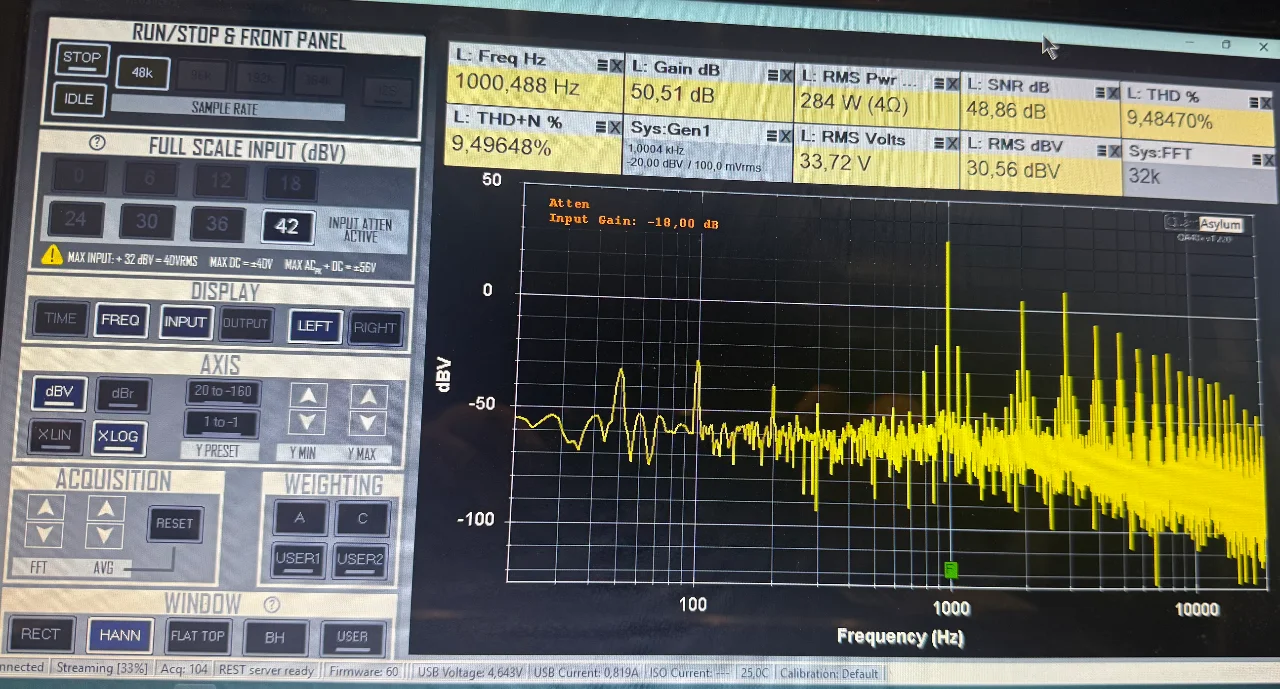The width and height of the screenshot is (1280, 689).
Task: Increase Y MAX with the up arrow
Action: [x=369, y=397]
